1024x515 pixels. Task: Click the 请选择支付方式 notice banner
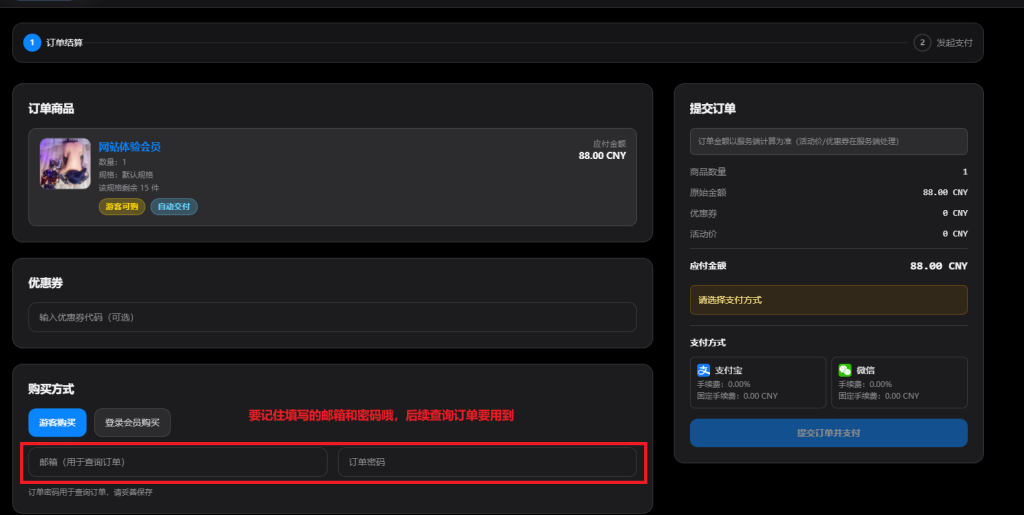point(829,300)
